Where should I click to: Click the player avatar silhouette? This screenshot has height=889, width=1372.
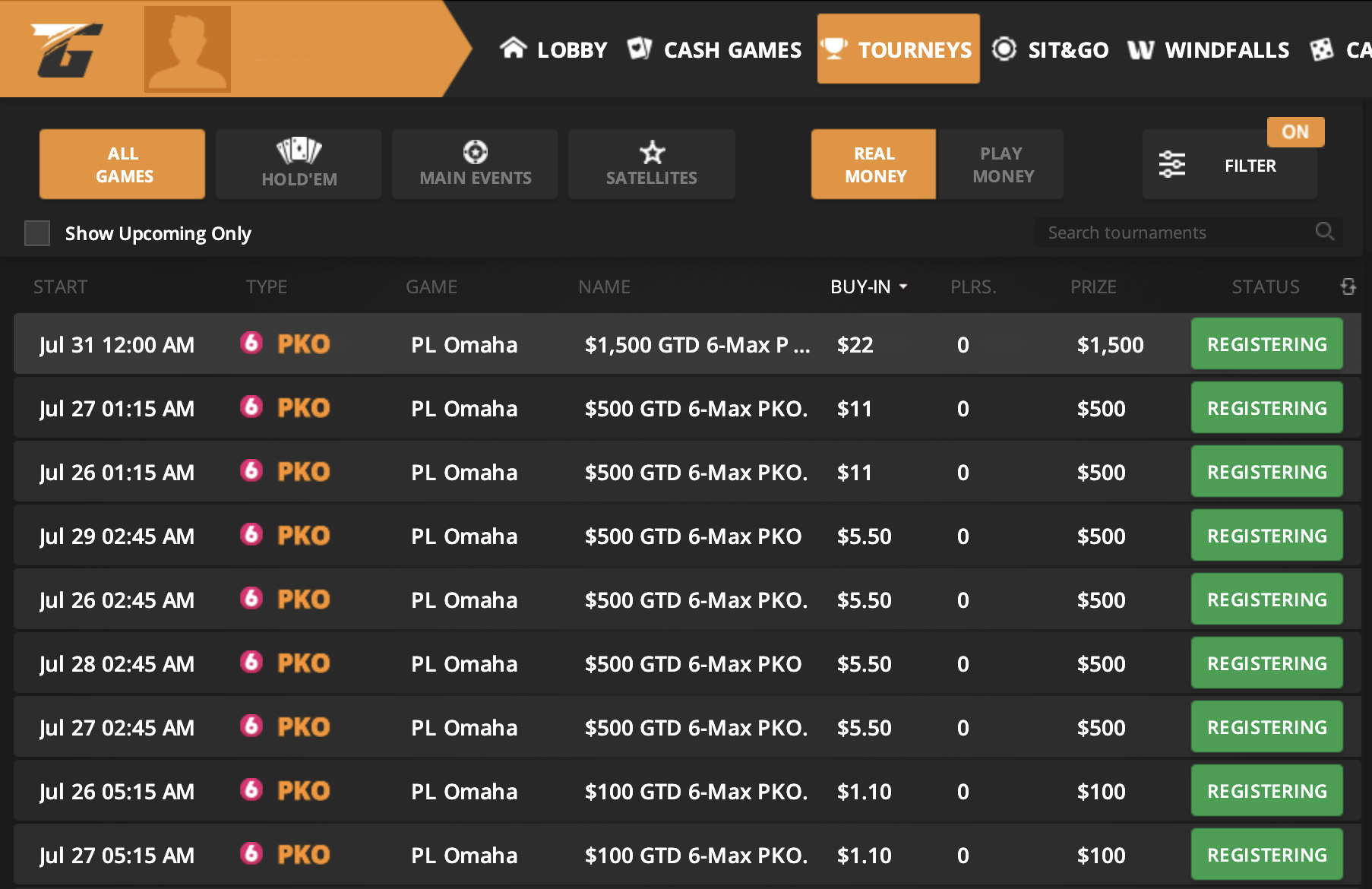coord(187,49)
